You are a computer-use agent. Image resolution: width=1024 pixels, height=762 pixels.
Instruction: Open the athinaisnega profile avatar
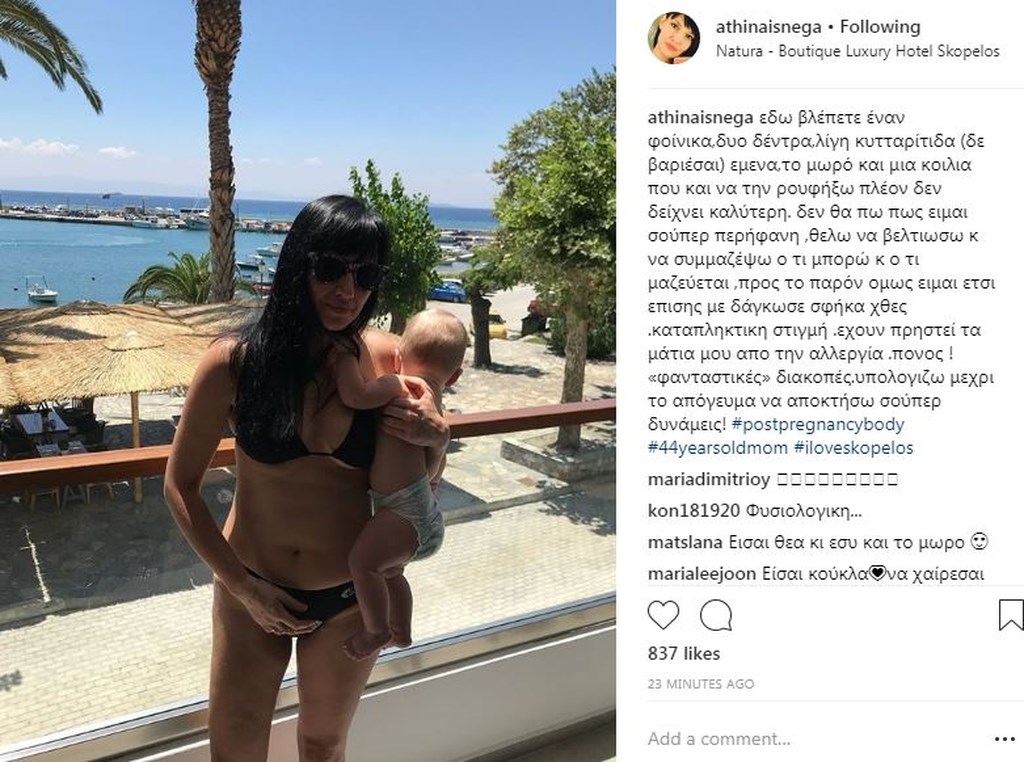click(673, 37)
